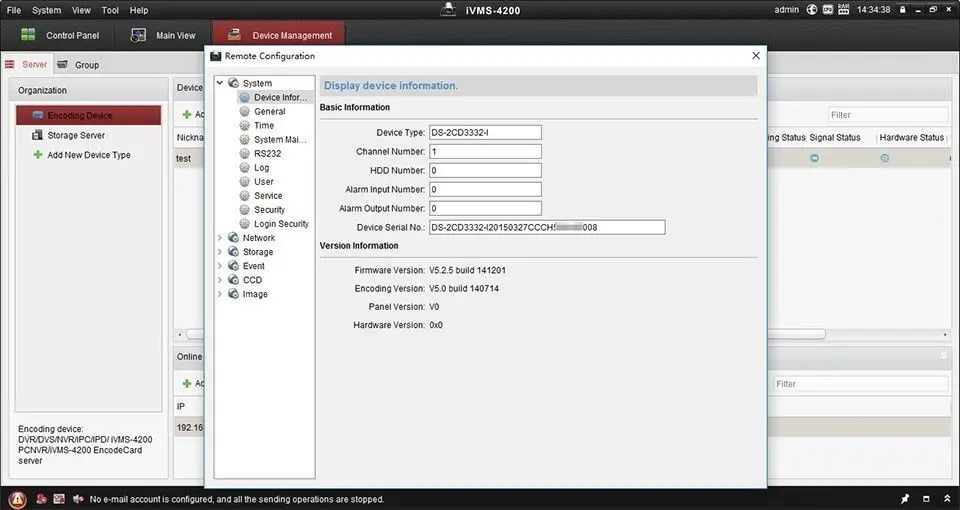The image size is (960, 510).
Task: Click the CCD gear icon in tree
Action: tap(233, 280)
